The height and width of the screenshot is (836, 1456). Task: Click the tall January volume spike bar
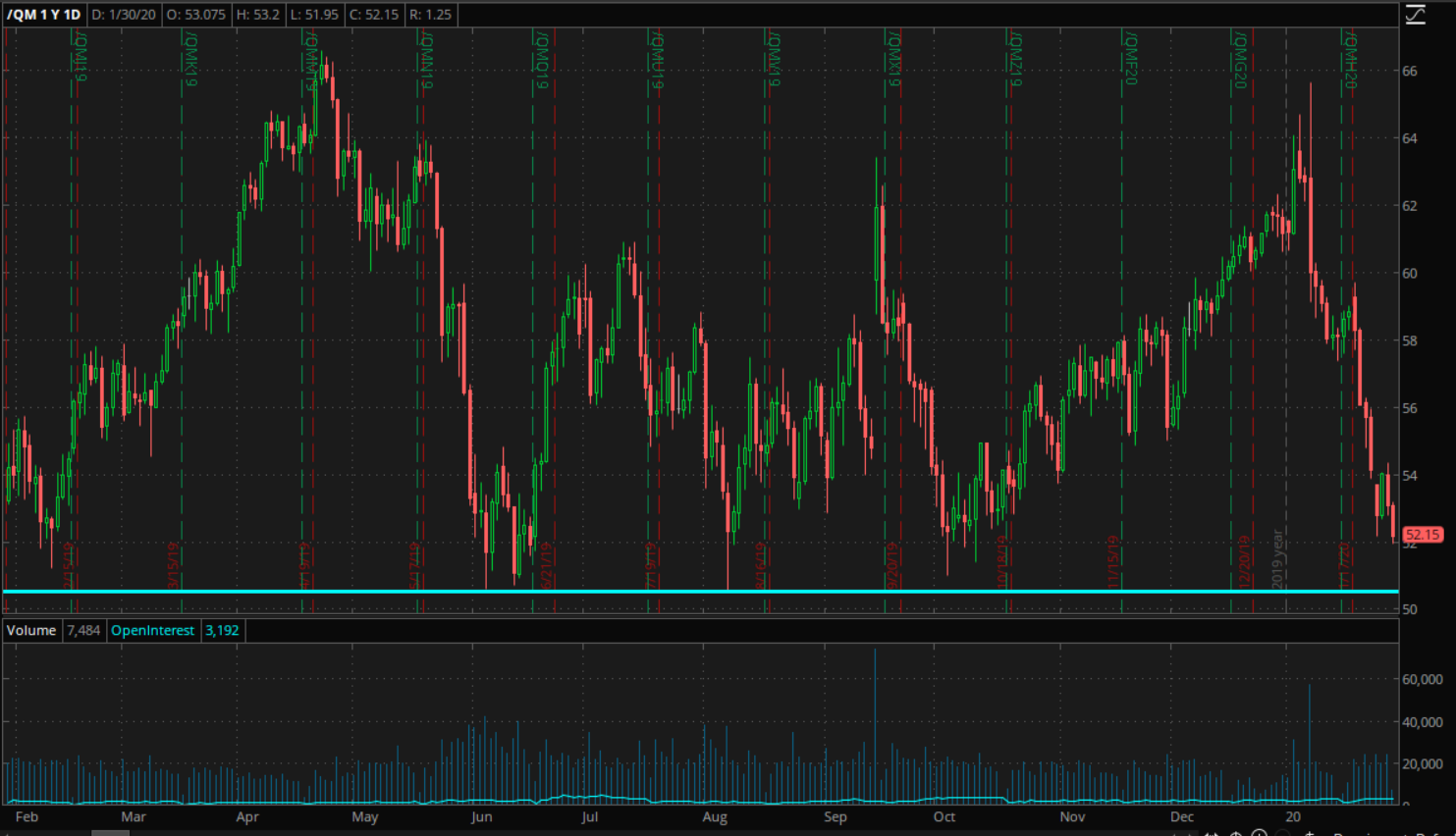point(1310,744)
